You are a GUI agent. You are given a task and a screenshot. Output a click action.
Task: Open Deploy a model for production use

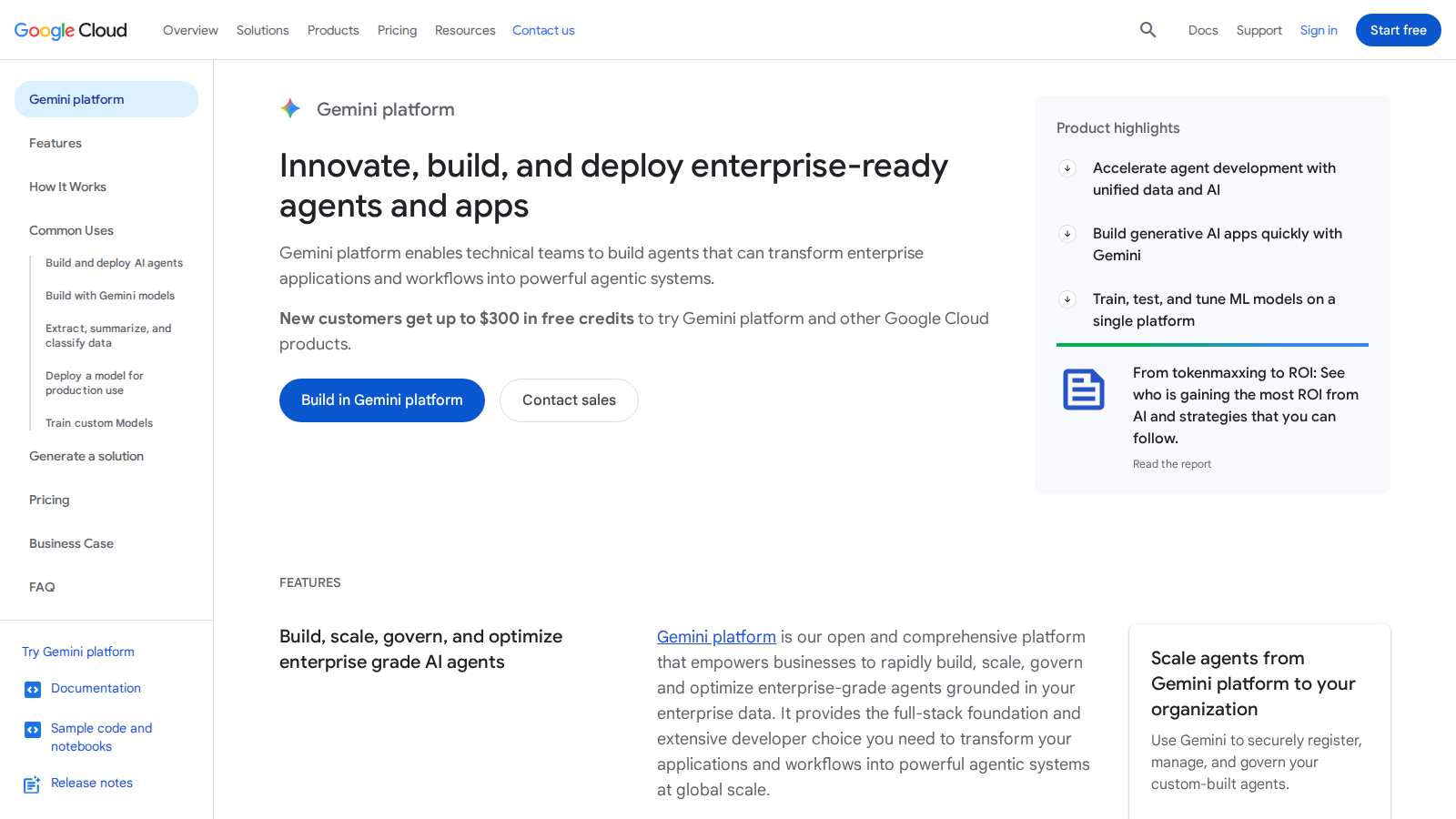(95, 383)
